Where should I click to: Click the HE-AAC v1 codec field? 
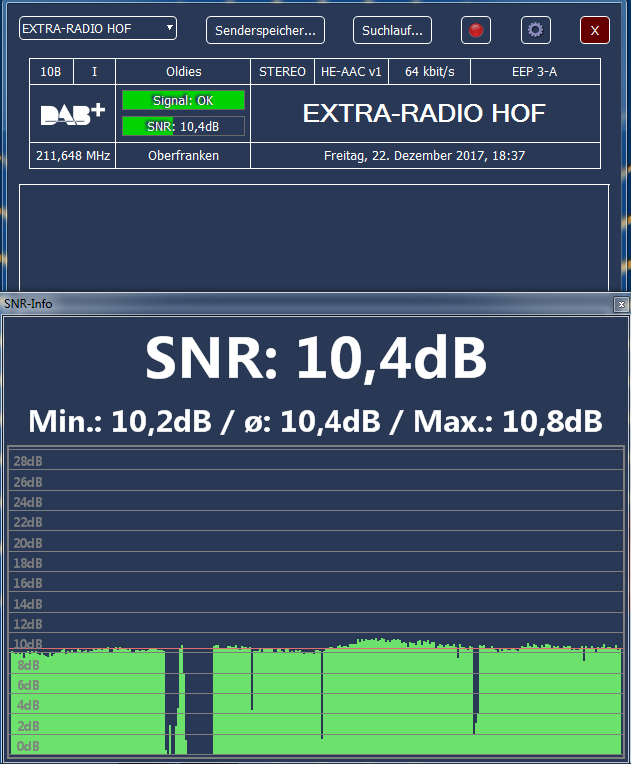[x=351, y=72]
